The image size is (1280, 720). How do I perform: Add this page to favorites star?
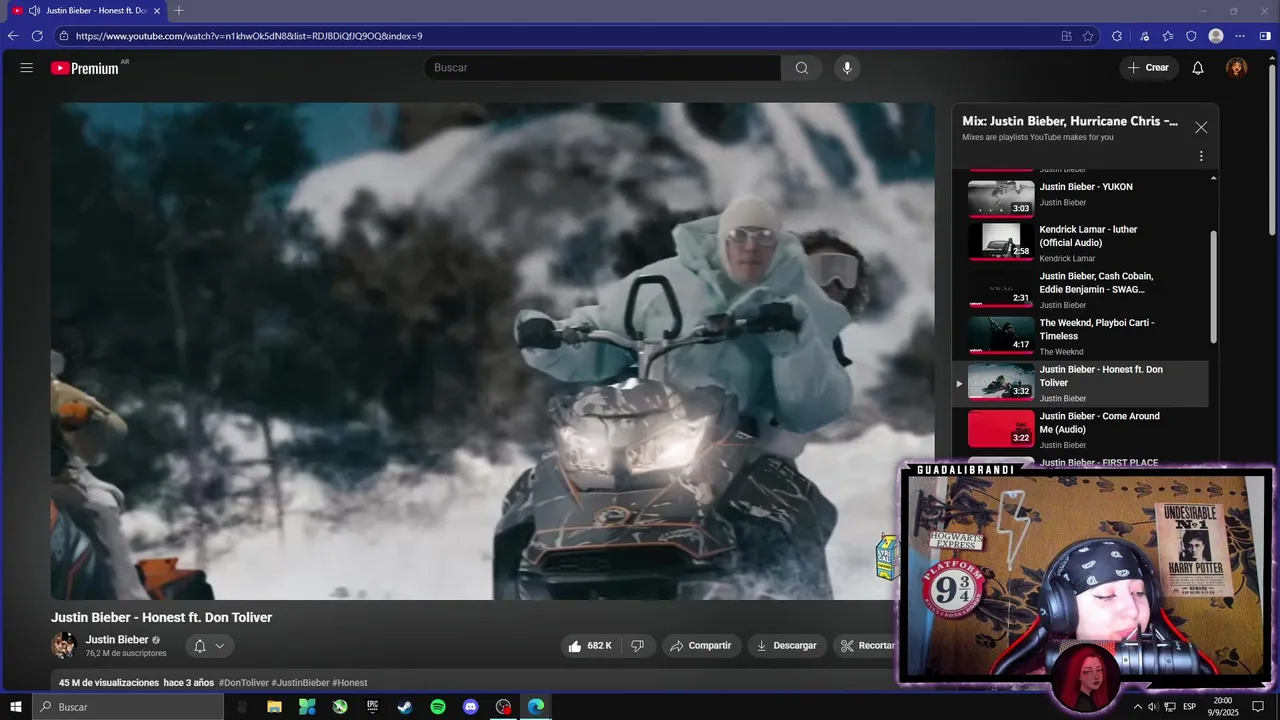click(x=1088, y=36)
